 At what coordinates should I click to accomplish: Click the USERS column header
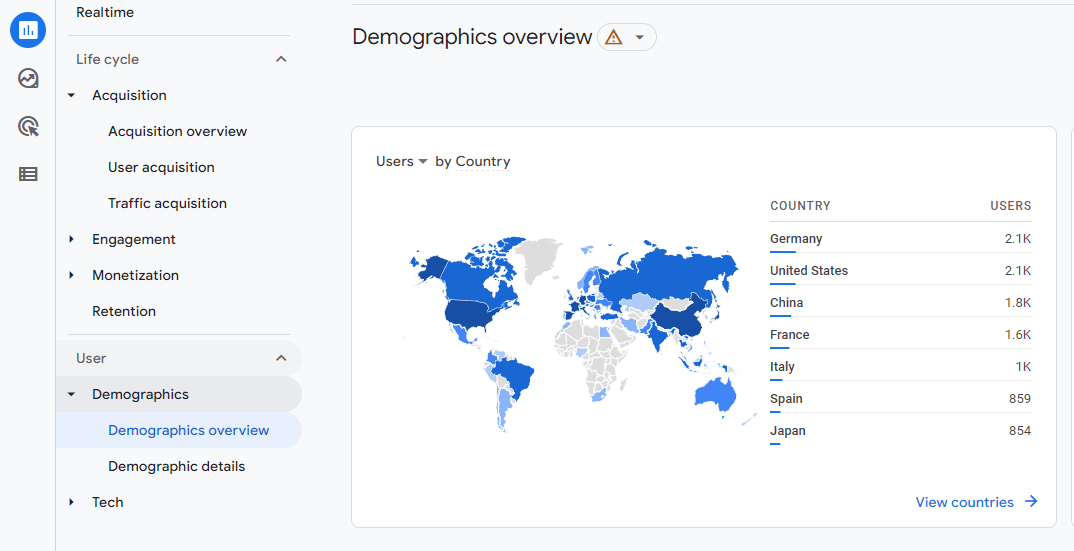[1010, 206]
